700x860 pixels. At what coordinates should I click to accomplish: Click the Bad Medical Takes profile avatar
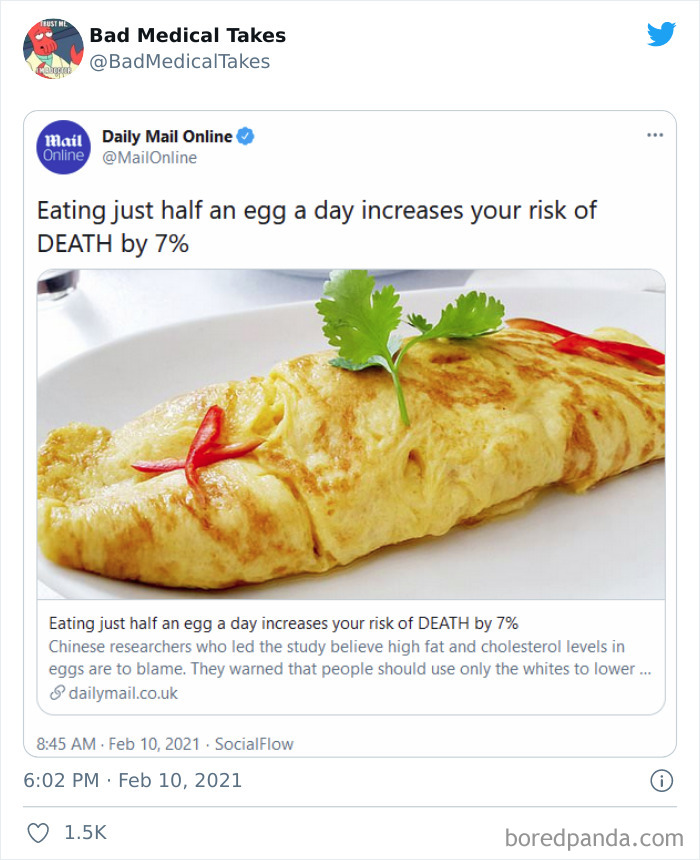pos(50,47)
